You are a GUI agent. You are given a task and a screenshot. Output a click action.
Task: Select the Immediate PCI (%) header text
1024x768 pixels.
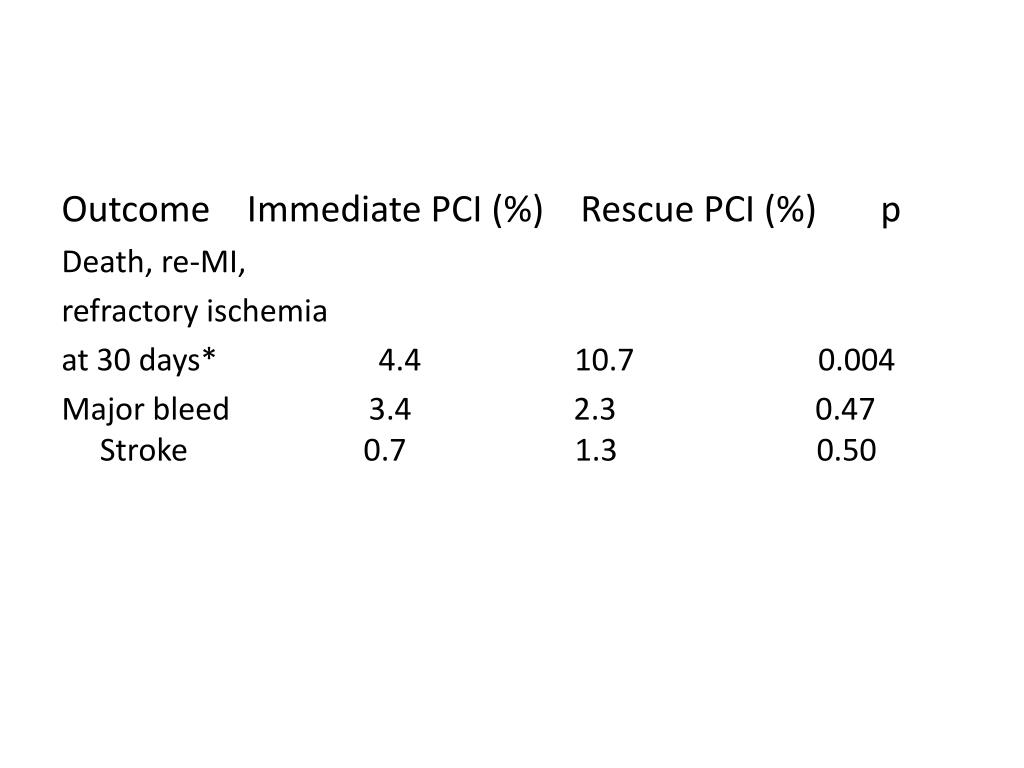tap(395, 210)
